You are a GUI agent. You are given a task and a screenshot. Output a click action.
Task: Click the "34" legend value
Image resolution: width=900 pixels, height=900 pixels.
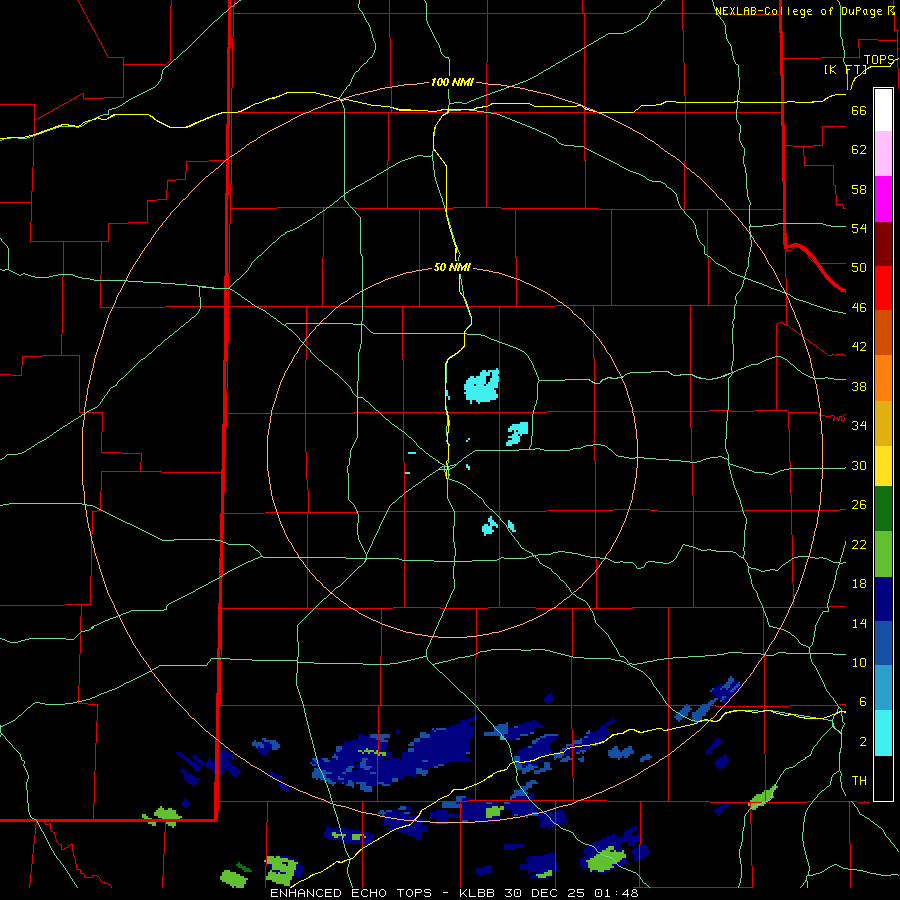859,425
